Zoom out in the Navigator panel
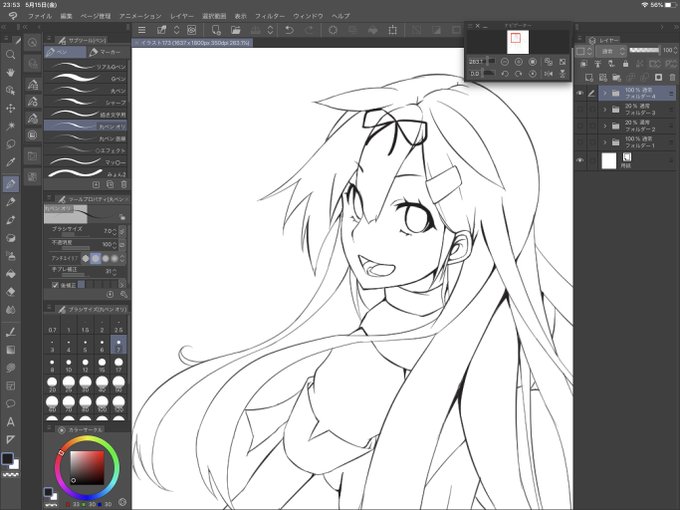The image size is (680, 510). (504, 62)
